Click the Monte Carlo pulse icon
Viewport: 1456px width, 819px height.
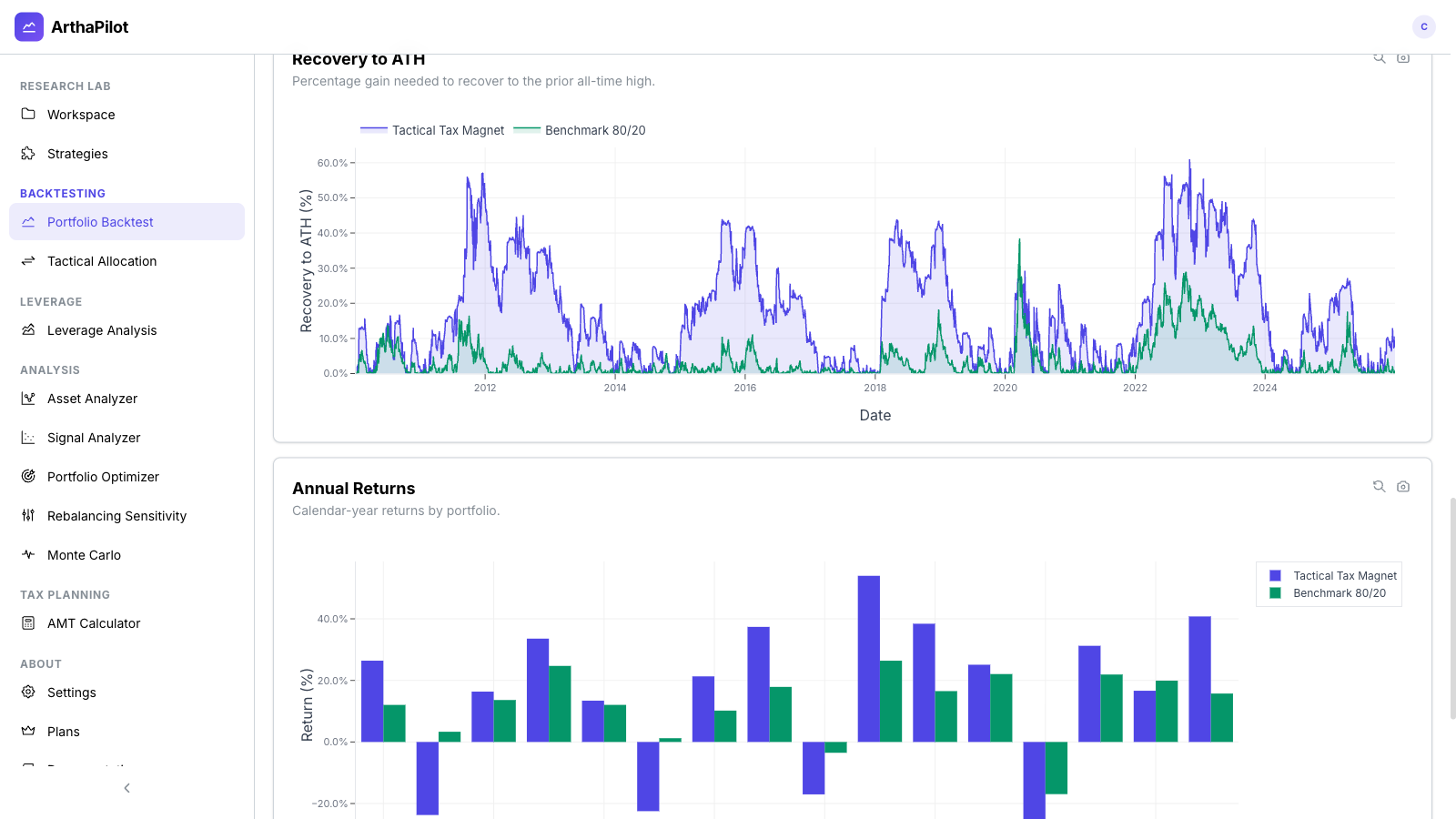click(28, 555)
